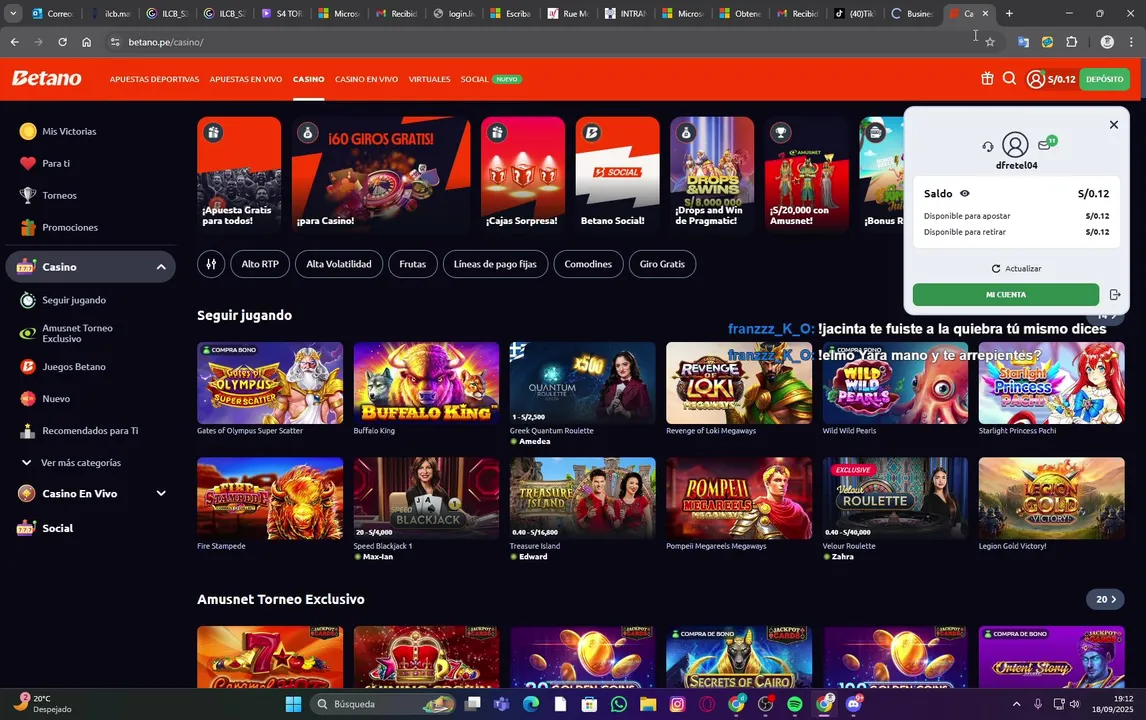Click the green Depósito button
This screenshot has width=1146, height=720.
(1104, 79)
